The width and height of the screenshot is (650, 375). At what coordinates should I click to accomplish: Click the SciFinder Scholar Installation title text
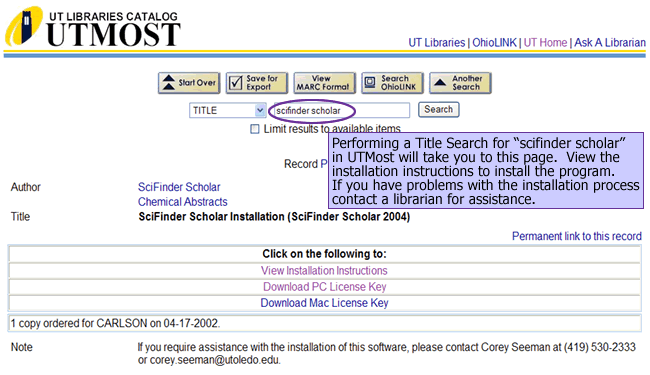(x=274, y=217)
